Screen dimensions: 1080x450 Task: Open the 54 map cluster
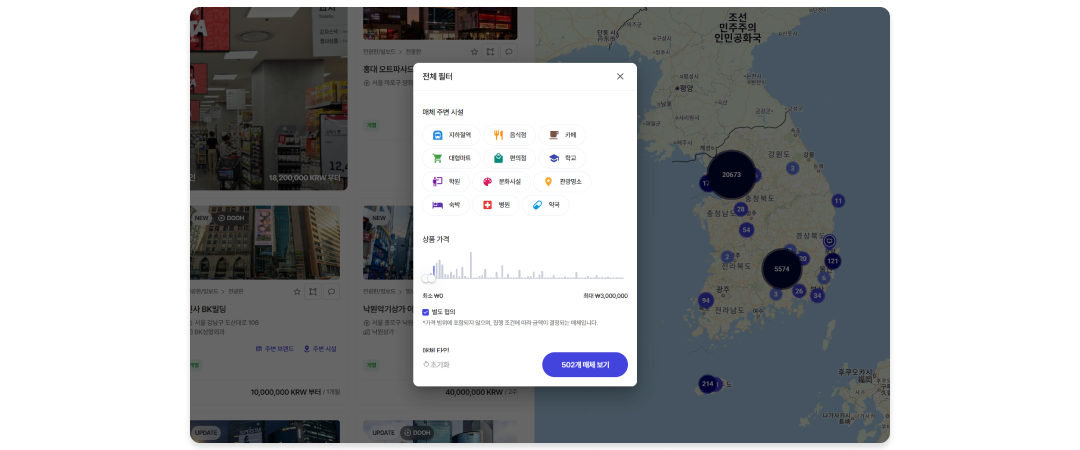746,230
